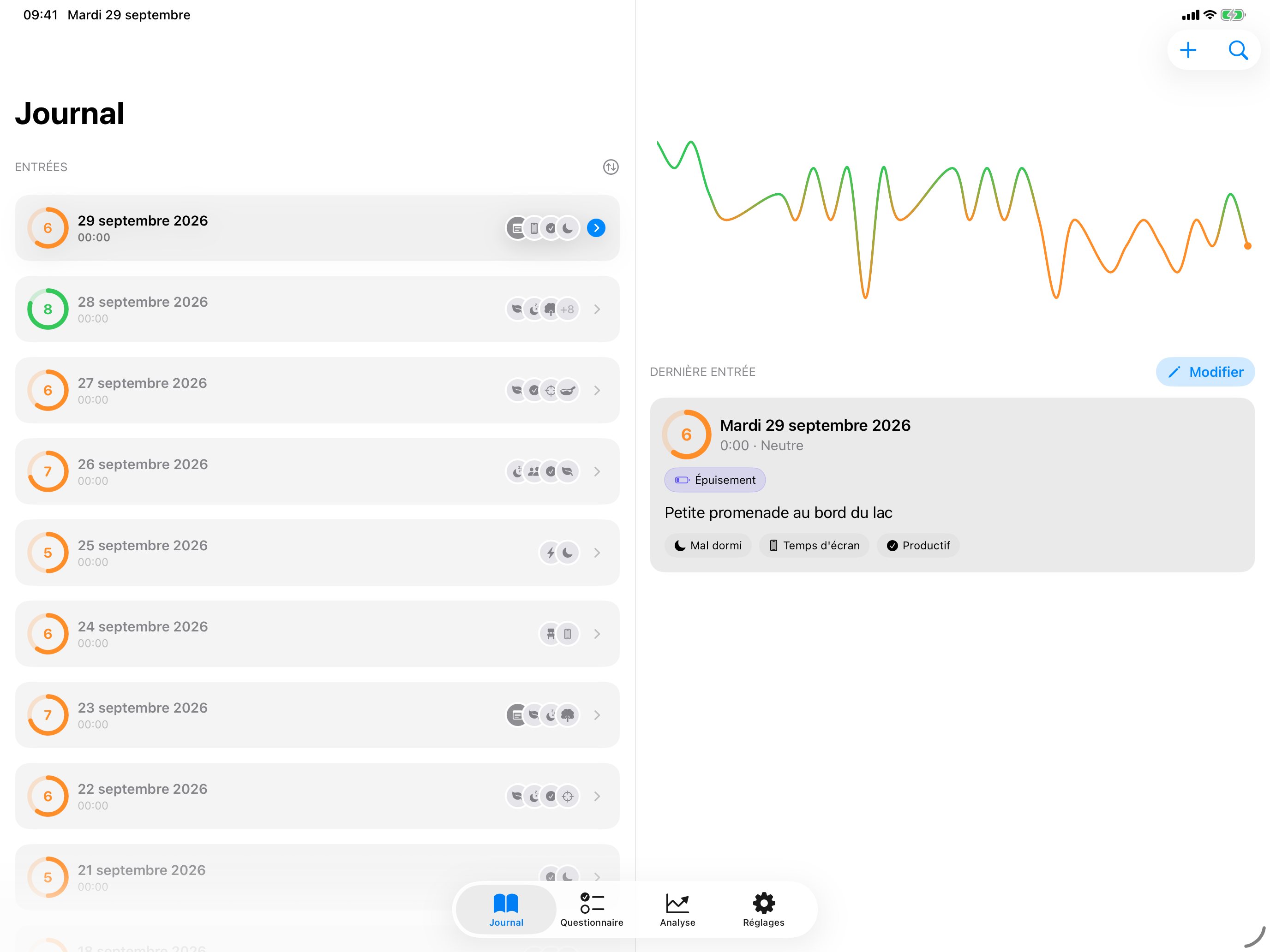This screenshot has width=1270, height=952.
Task: Click the people tag icon on 26 septembre
Action: [534, 472]
